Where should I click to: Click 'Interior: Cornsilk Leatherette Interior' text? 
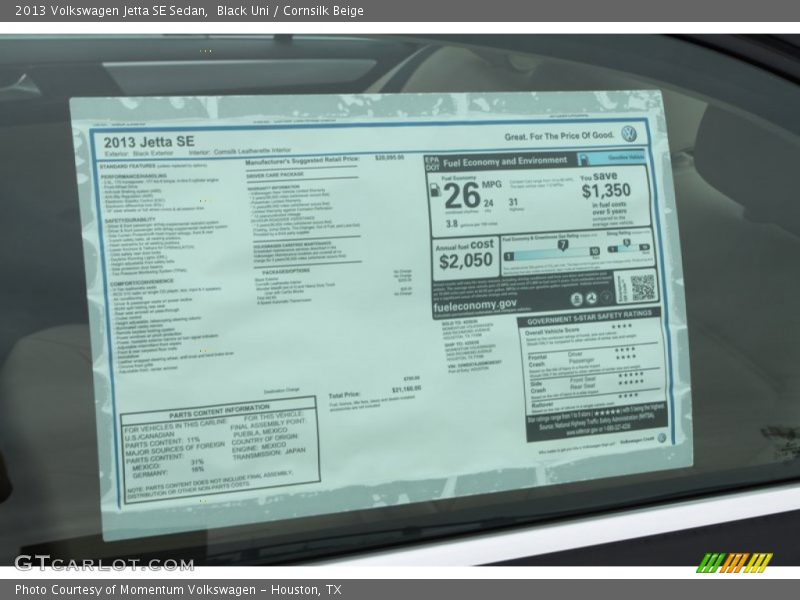click(x=240, y=151)
